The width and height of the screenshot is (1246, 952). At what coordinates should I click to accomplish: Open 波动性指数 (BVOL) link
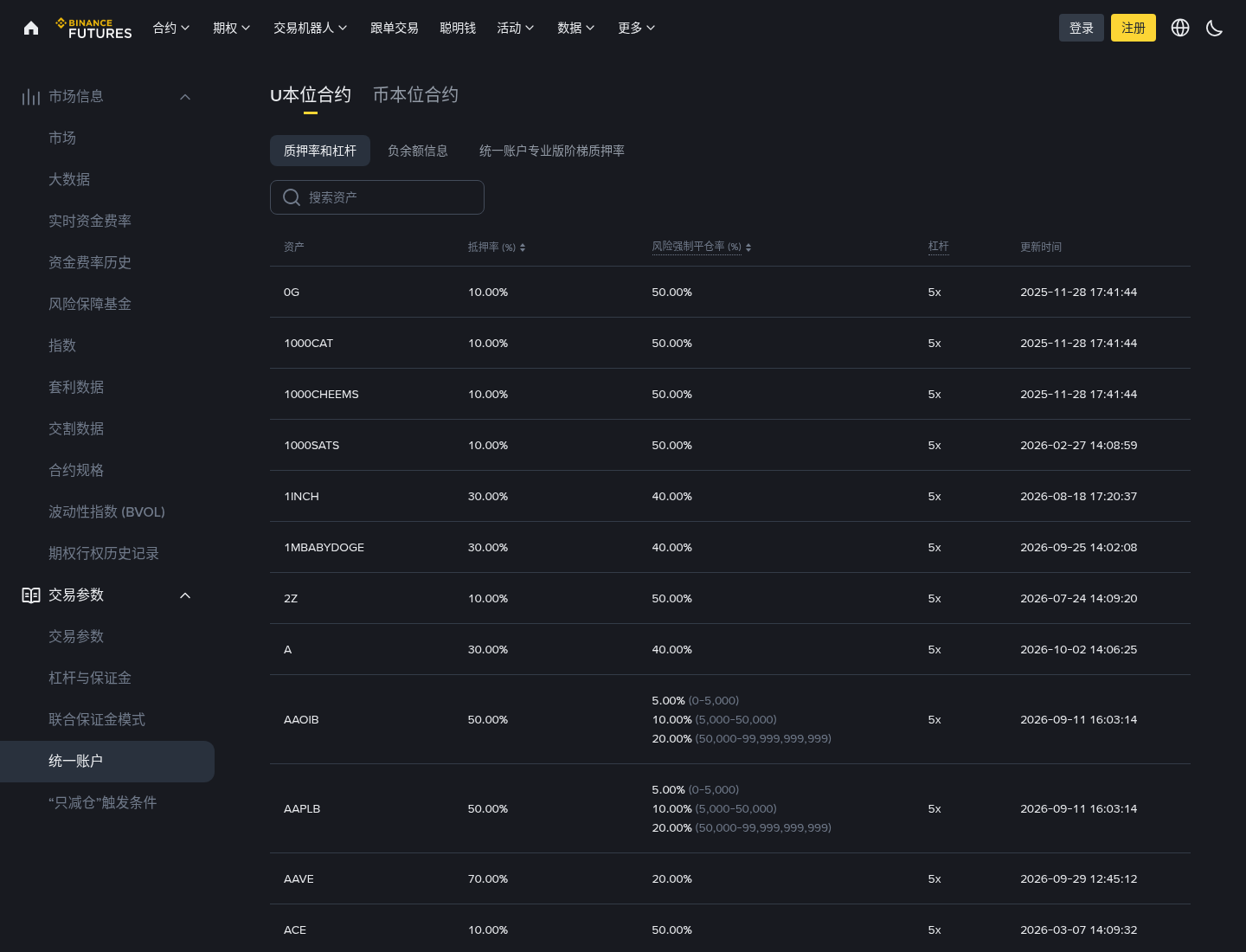(x=106, y=511)
